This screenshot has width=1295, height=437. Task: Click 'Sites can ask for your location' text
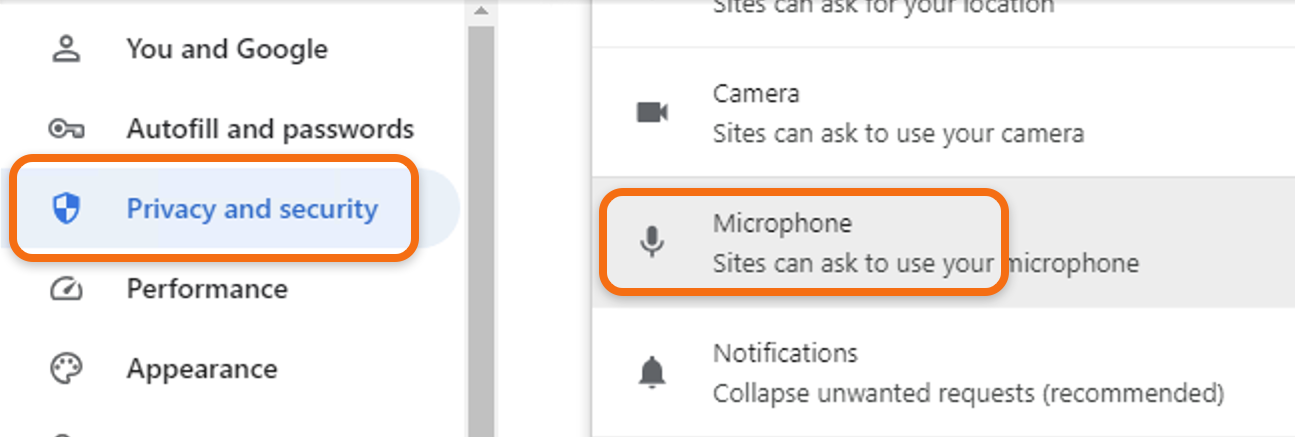tap(883, 8)
